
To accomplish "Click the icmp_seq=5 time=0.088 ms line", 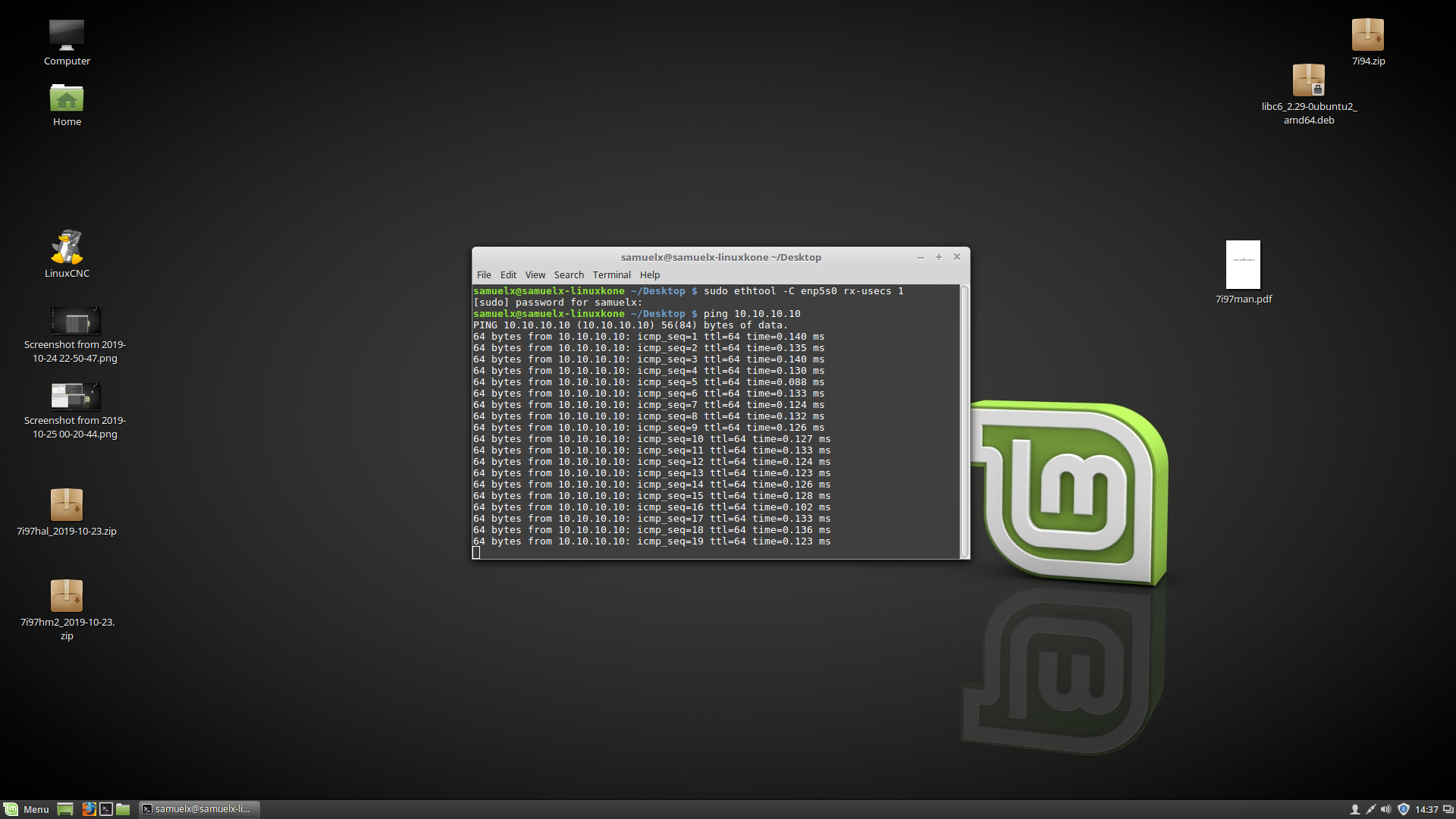I will point(648,382).
